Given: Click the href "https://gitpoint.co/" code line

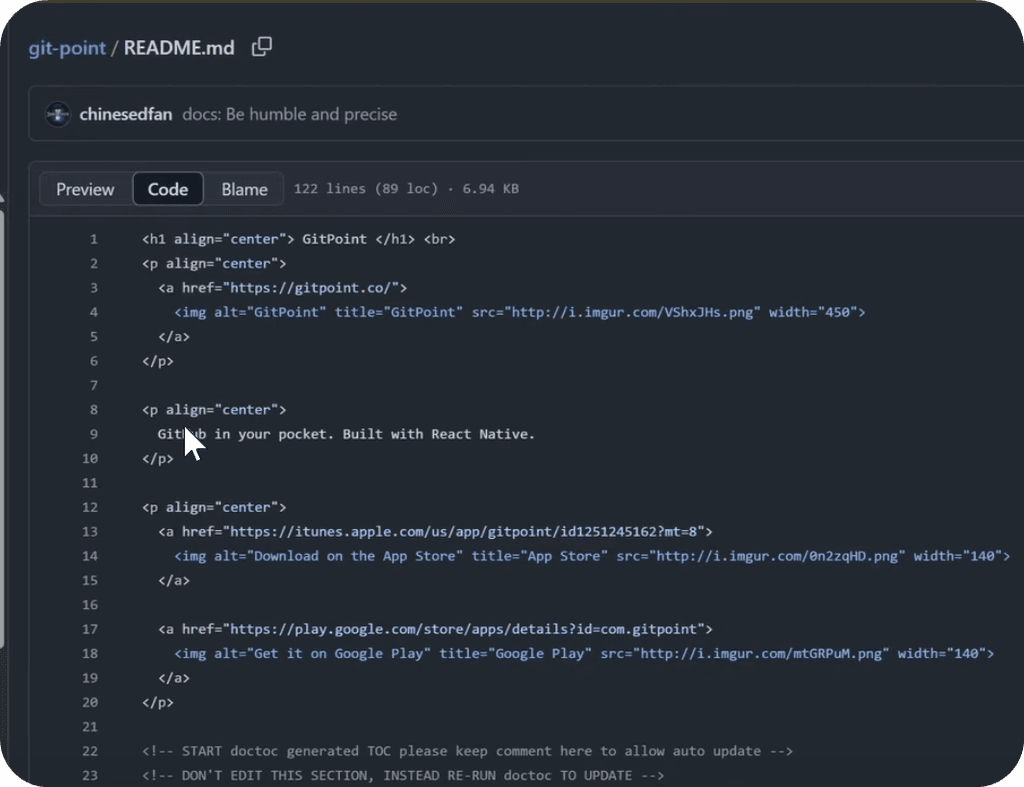Looking at the screenshot, I should (x=283, y=288).
